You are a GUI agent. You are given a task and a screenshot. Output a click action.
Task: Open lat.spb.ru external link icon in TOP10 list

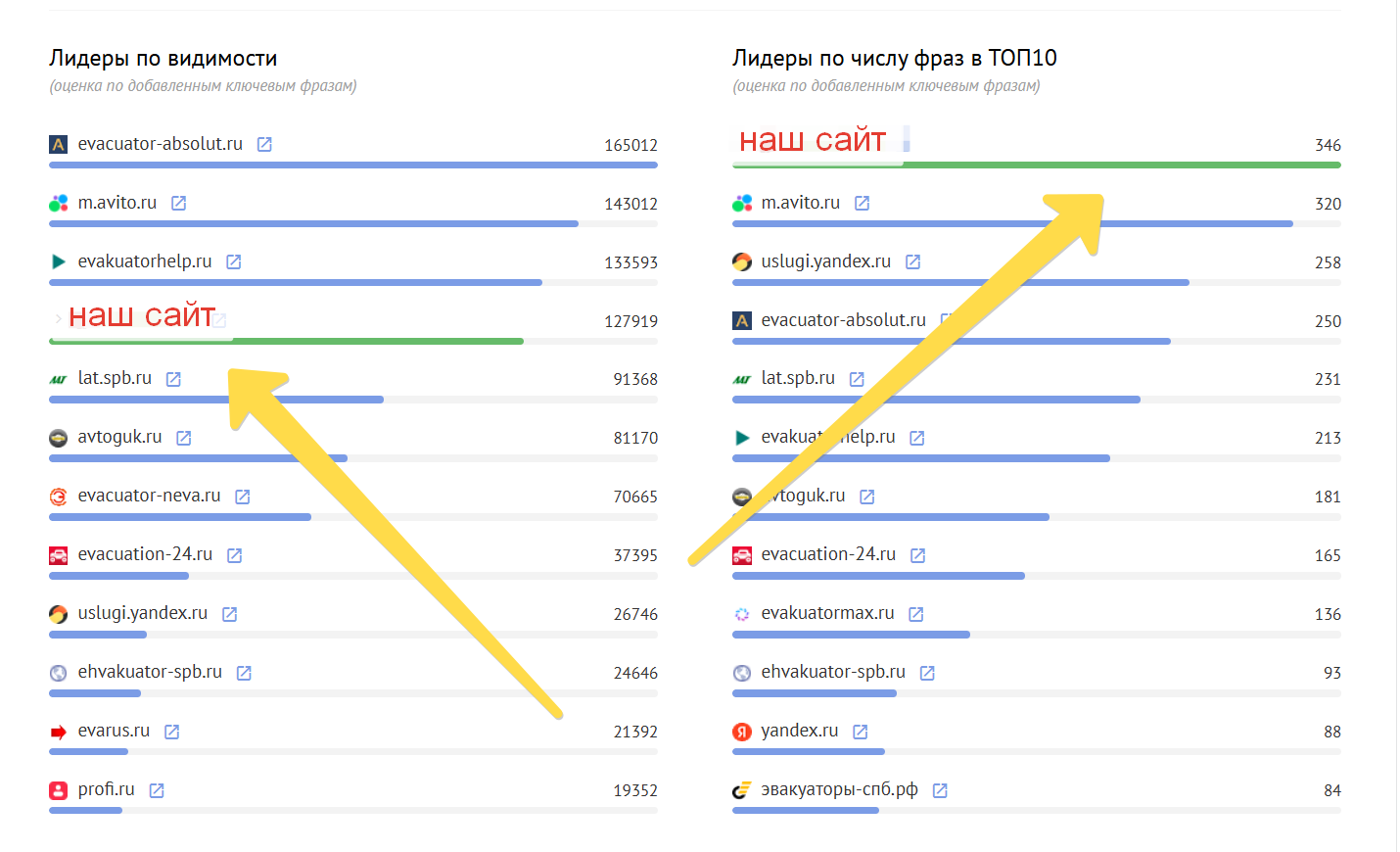point(857,379)
